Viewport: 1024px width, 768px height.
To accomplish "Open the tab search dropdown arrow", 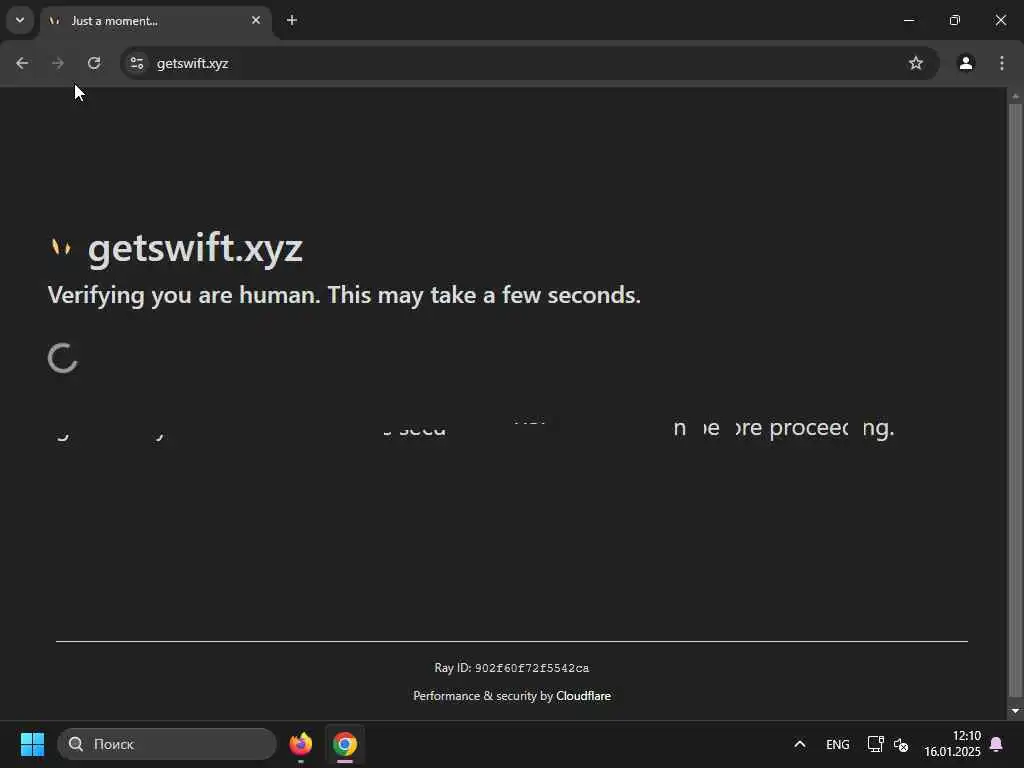I will tap(20, 20).
